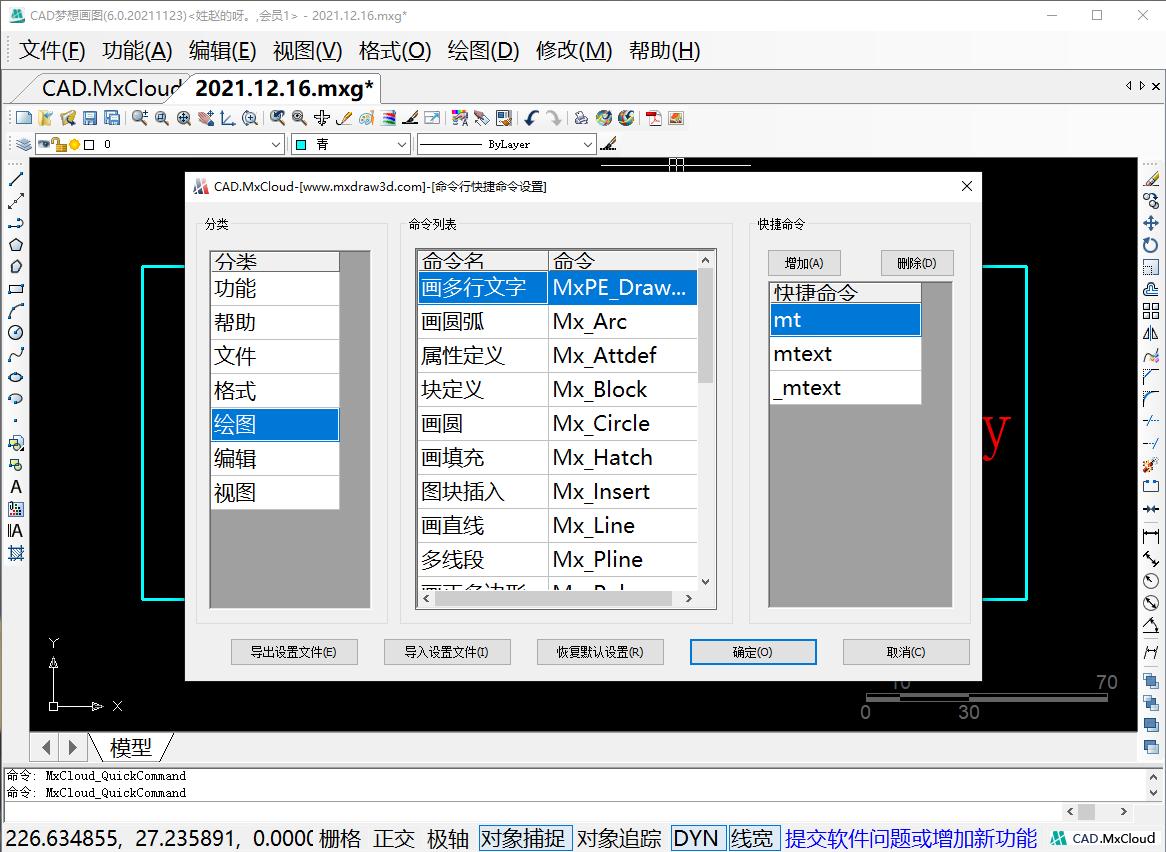Toggle 正交 mode in the status bar
This screenshot has width=1166, height=852.
click(x=393, y=838)
